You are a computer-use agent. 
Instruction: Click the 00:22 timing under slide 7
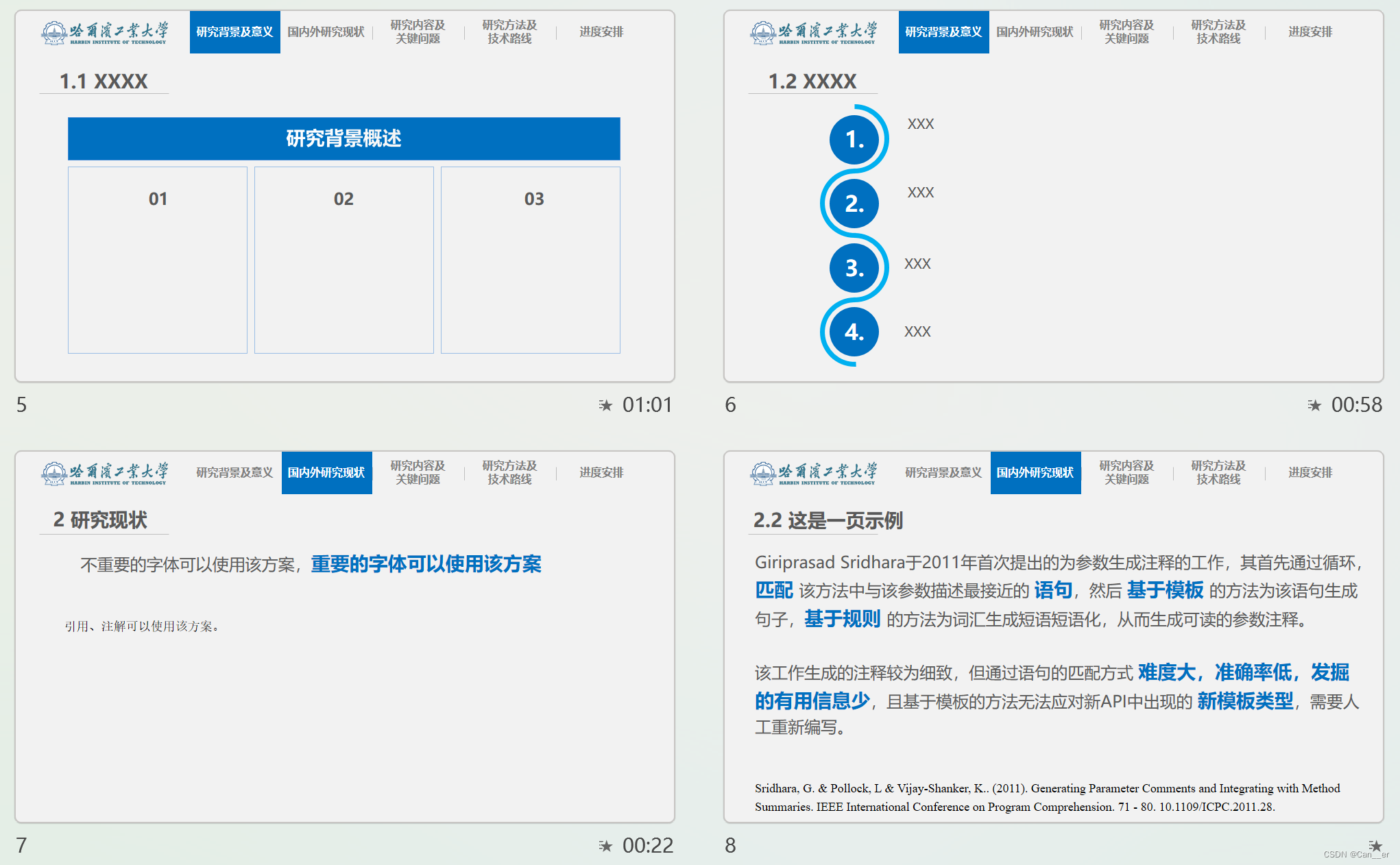647,846
